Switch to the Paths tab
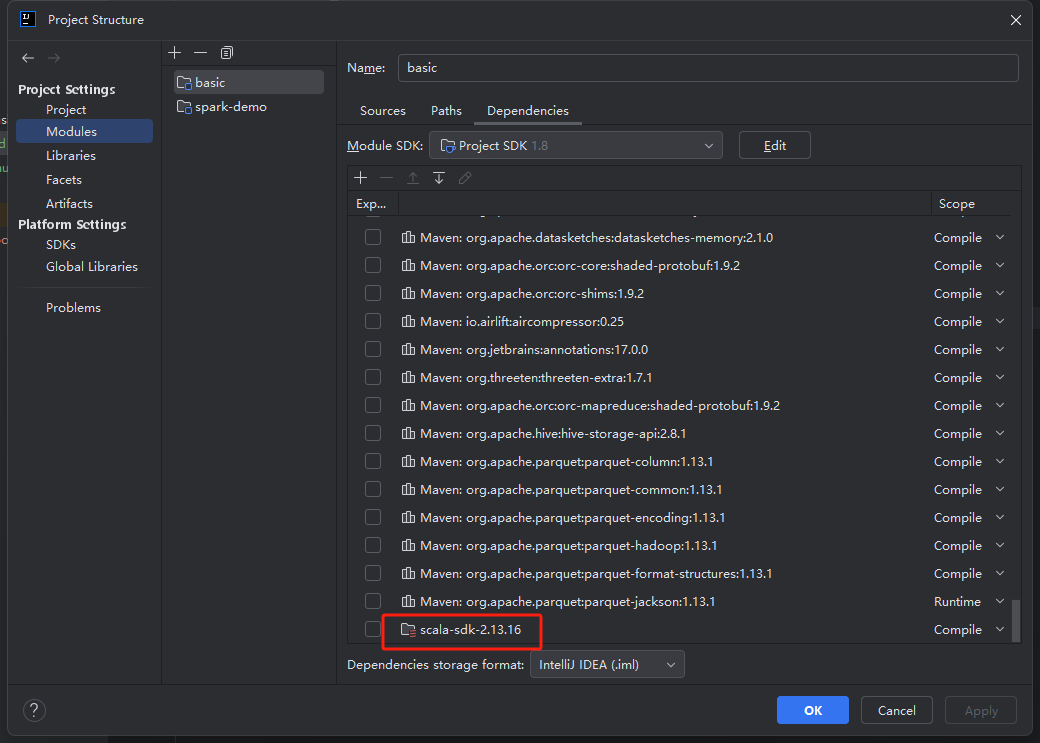Viewport: 1040px width, 743px height. [446, 111]
